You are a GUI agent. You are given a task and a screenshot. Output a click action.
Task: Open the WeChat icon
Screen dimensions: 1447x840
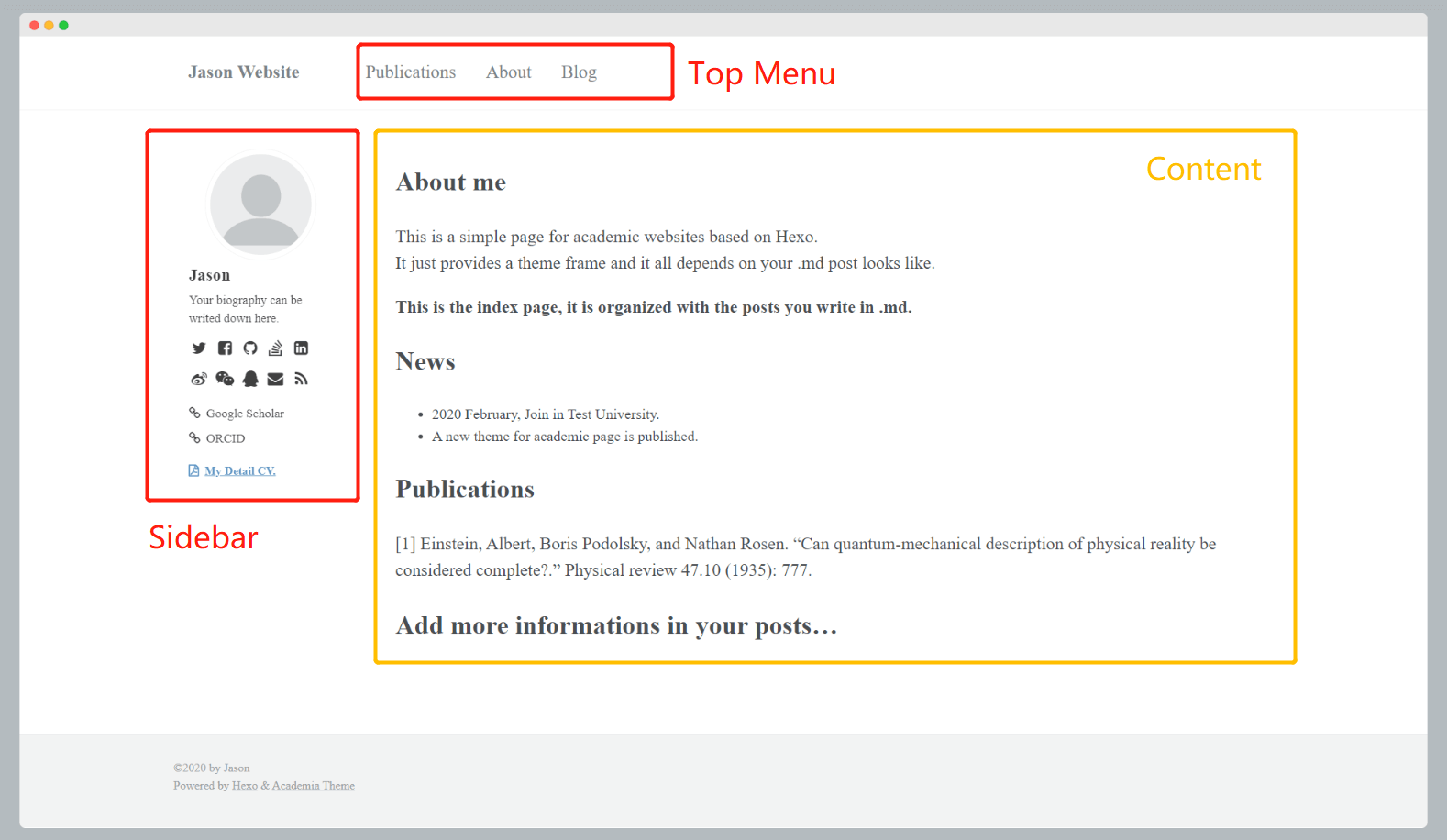[x=225, y=379]
